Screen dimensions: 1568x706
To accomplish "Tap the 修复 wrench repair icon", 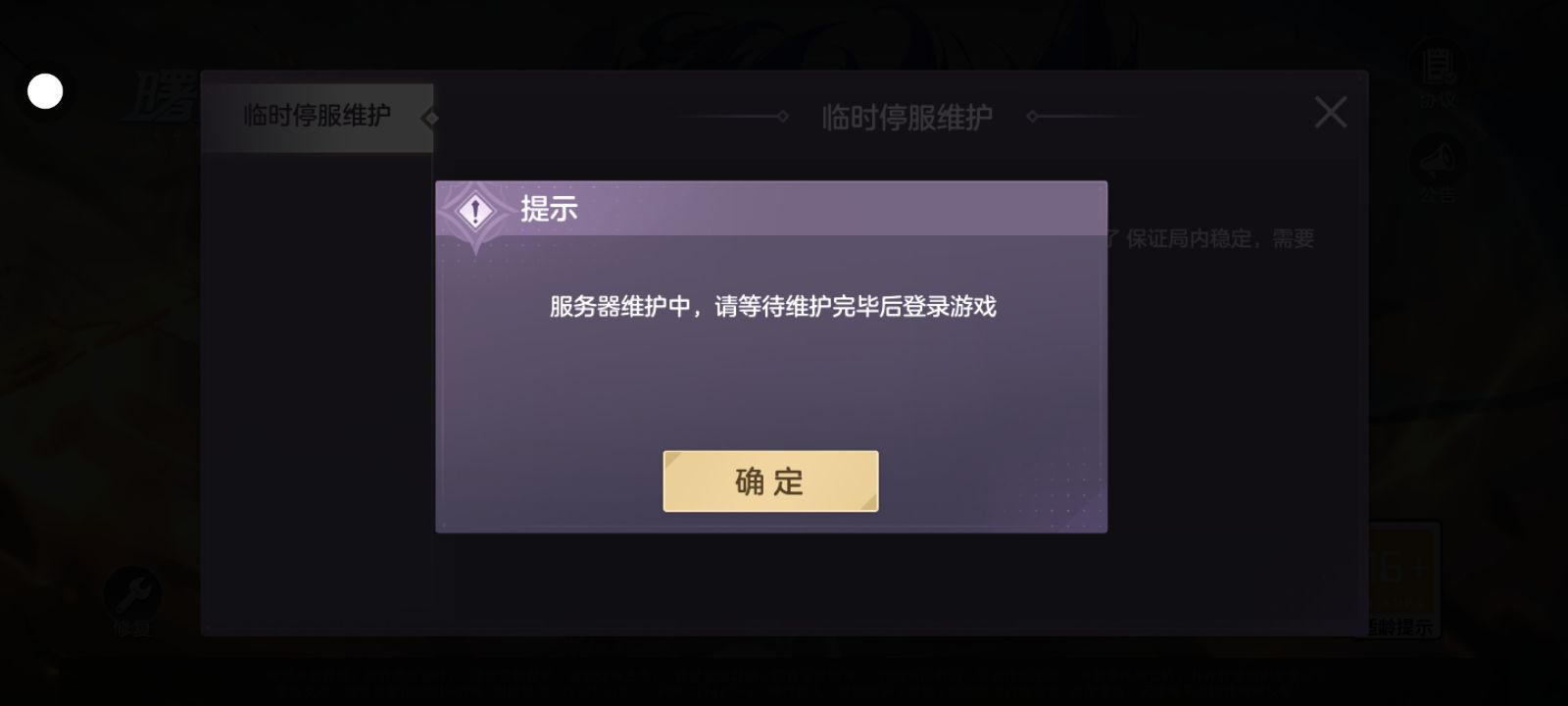I will [132, 591].
